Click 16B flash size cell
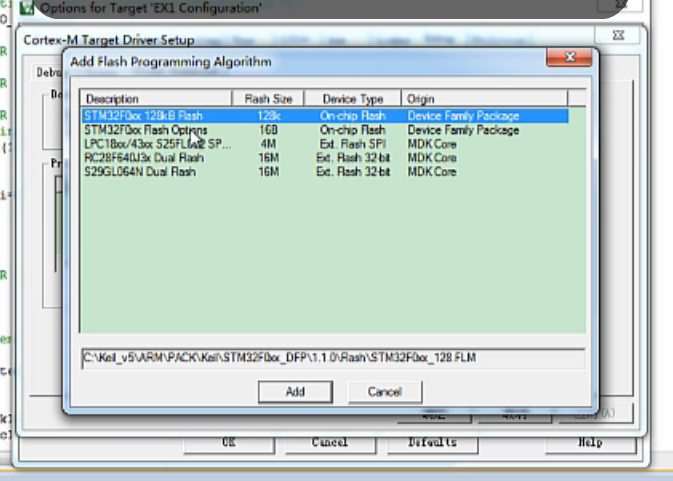 [268, 130]
